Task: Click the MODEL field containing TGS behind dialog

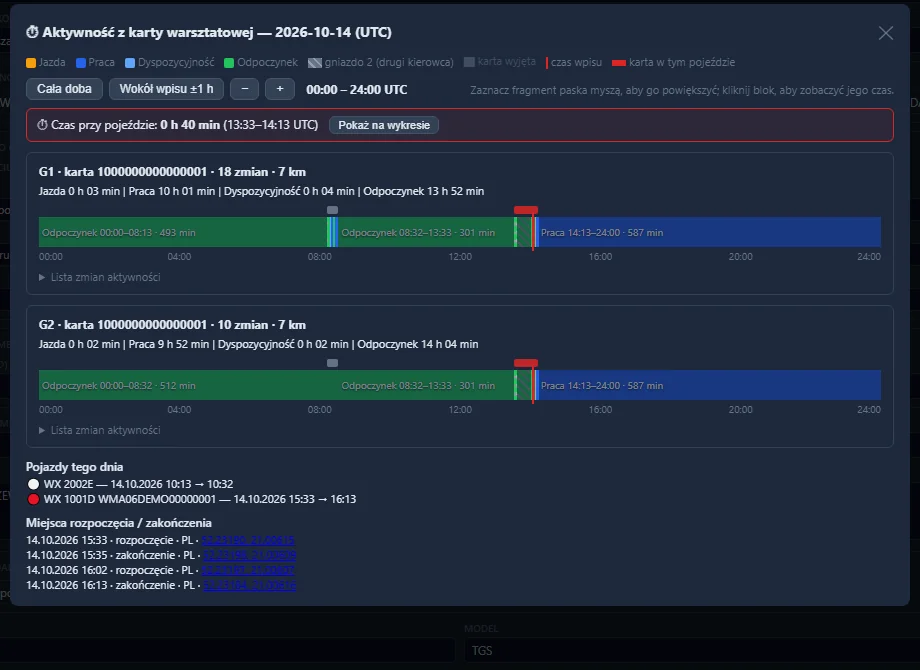Action: click(x=692, y=651)
